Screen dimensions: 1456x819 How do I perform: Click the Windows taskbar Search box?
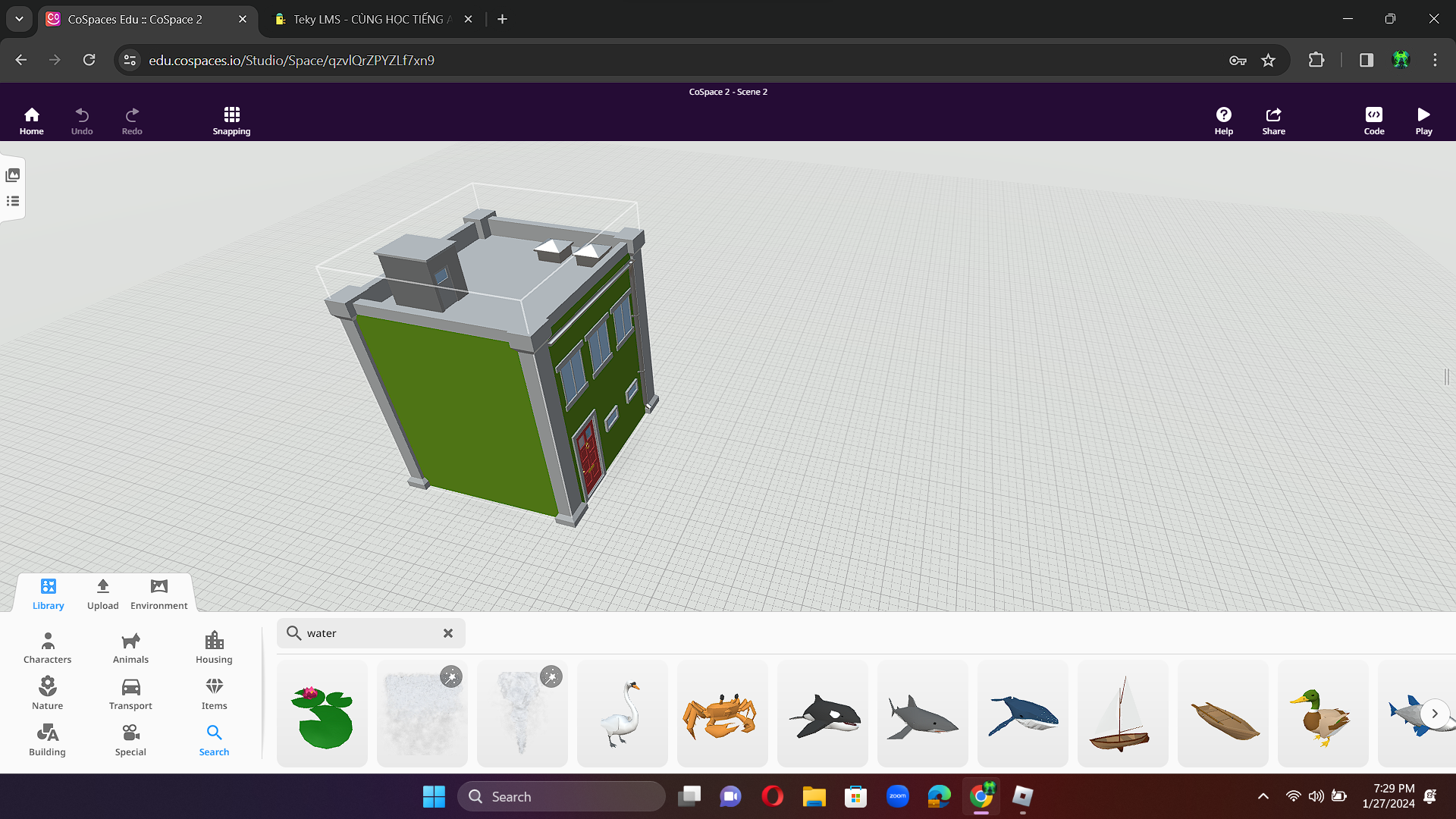click(561, 796)
